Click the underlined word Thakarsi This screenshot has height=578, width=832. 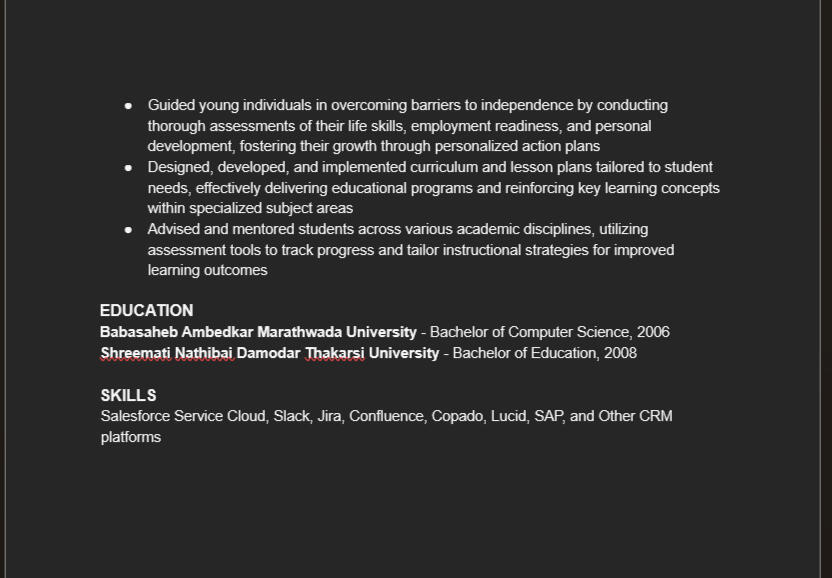click(x=334, y=353)
